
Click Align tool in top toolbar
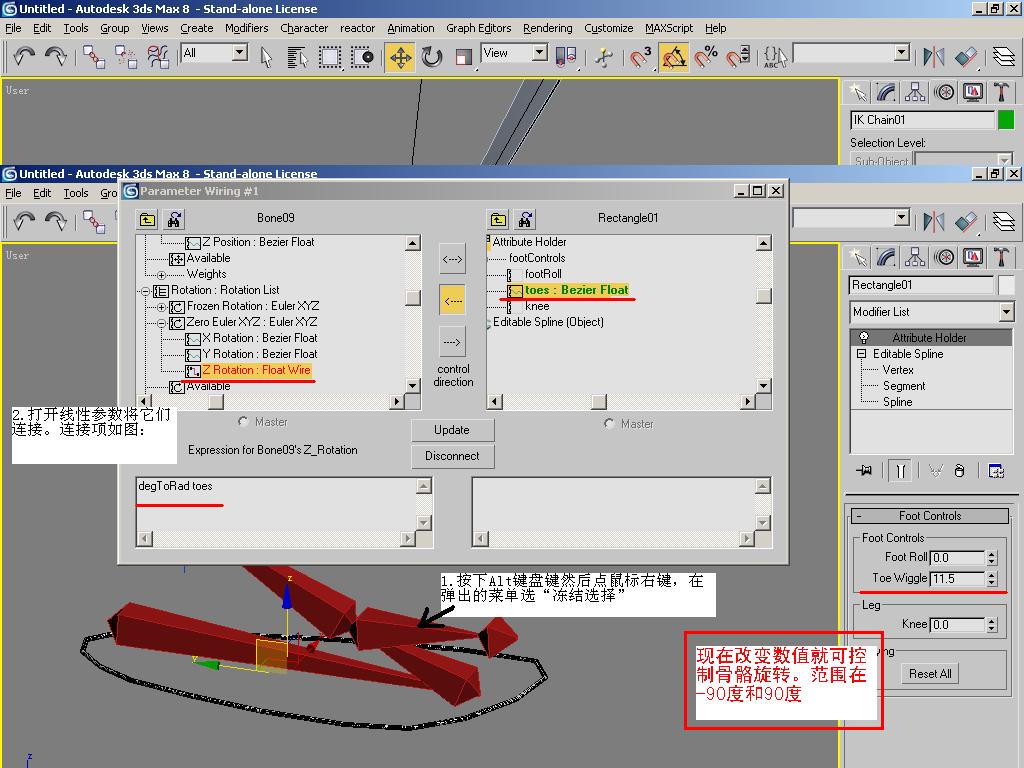[x=966, y=57]
